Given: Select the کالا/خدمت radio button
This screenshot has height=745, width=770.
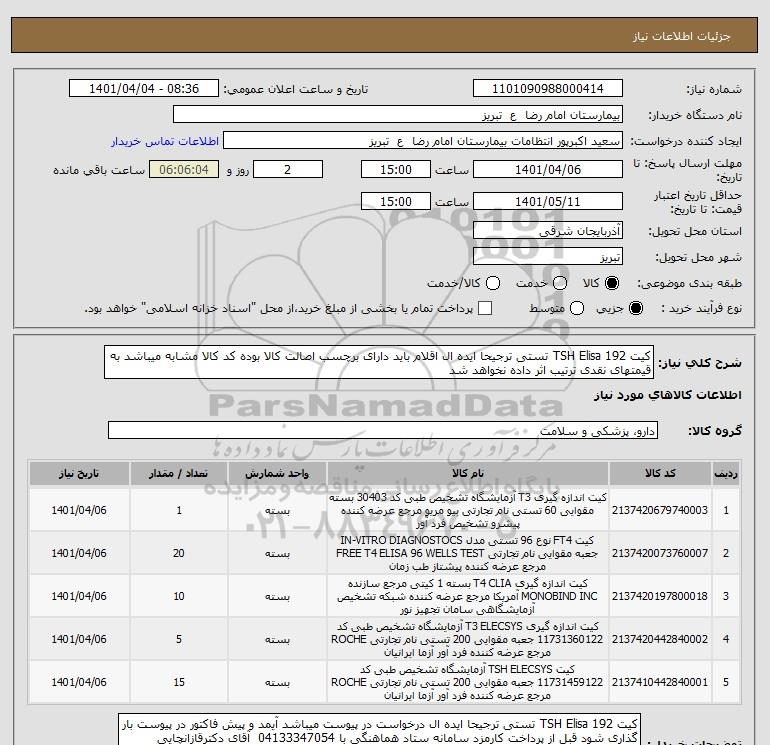Looking at the screenshot, I should coord(493,283).
